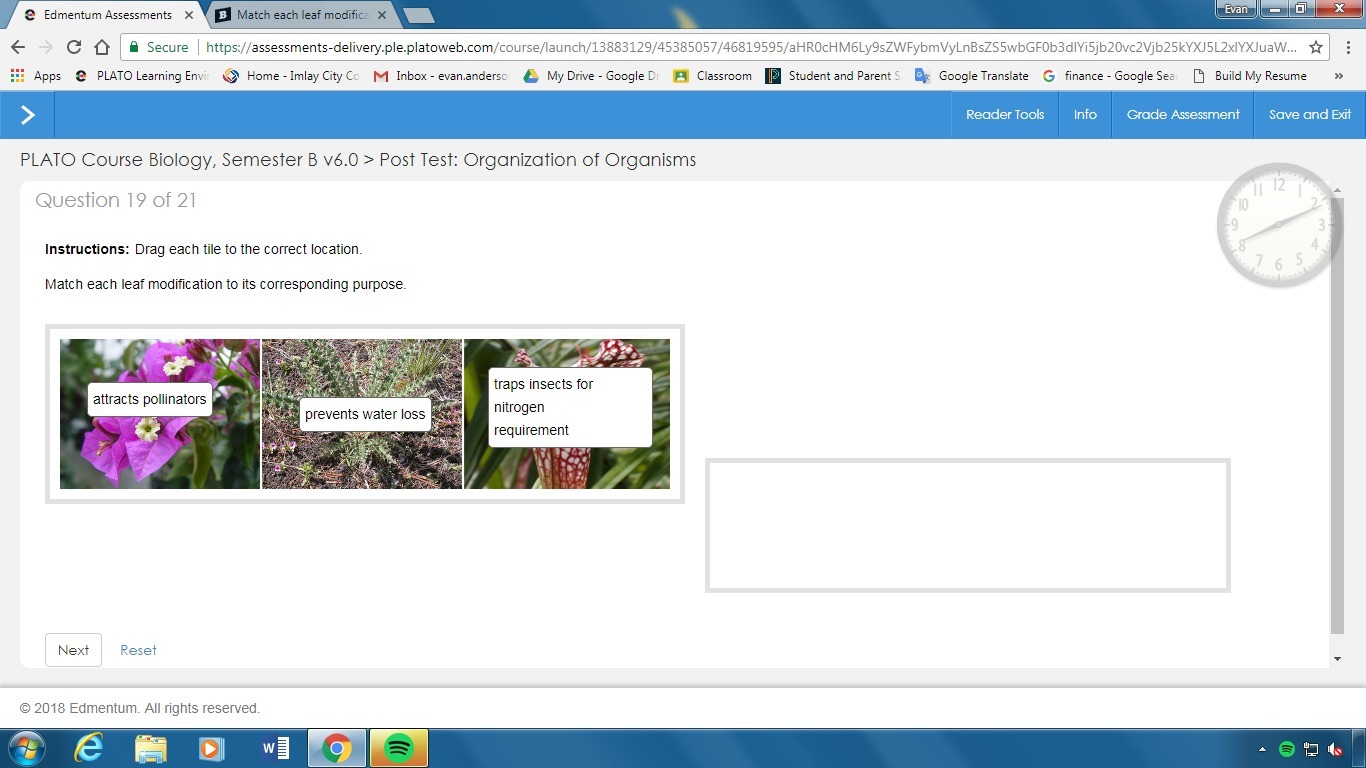Screen dimensions: 1366x768
Task: Click the Spotify system tray icon
Action: 1287,749
